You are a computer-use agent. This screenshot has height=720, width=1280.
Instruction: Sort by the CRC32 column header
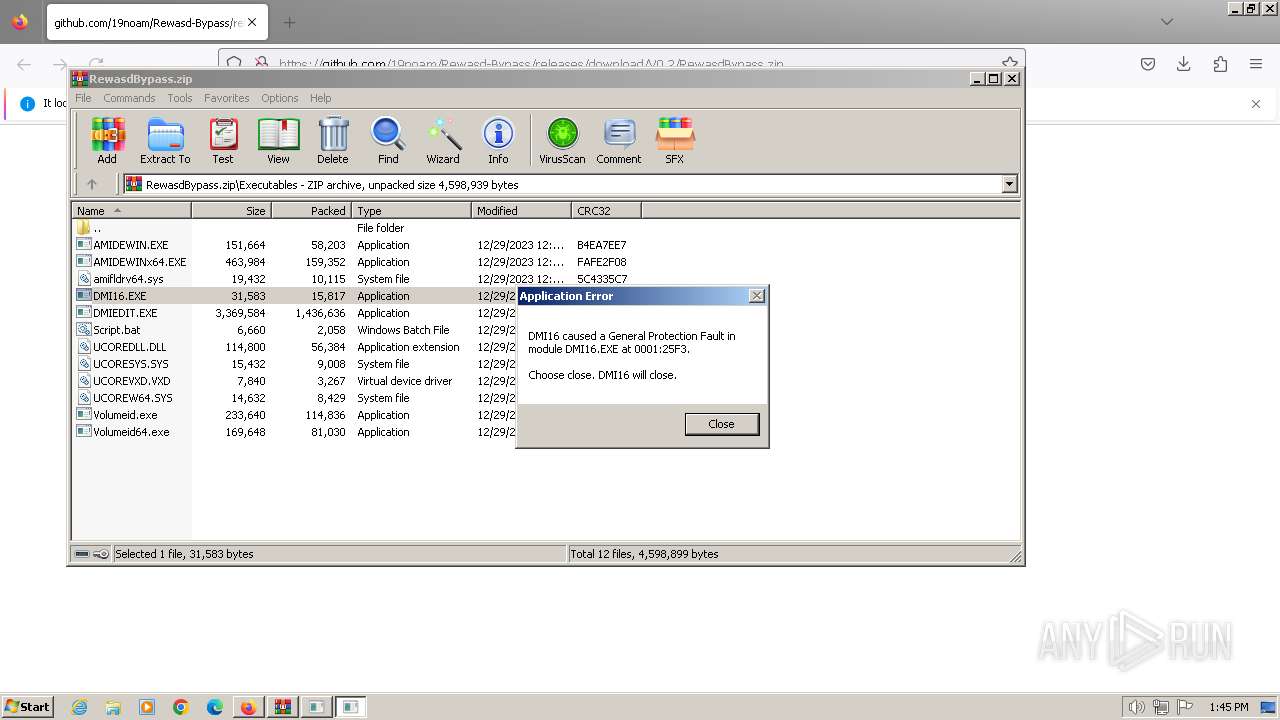click(x=606, y=211)
